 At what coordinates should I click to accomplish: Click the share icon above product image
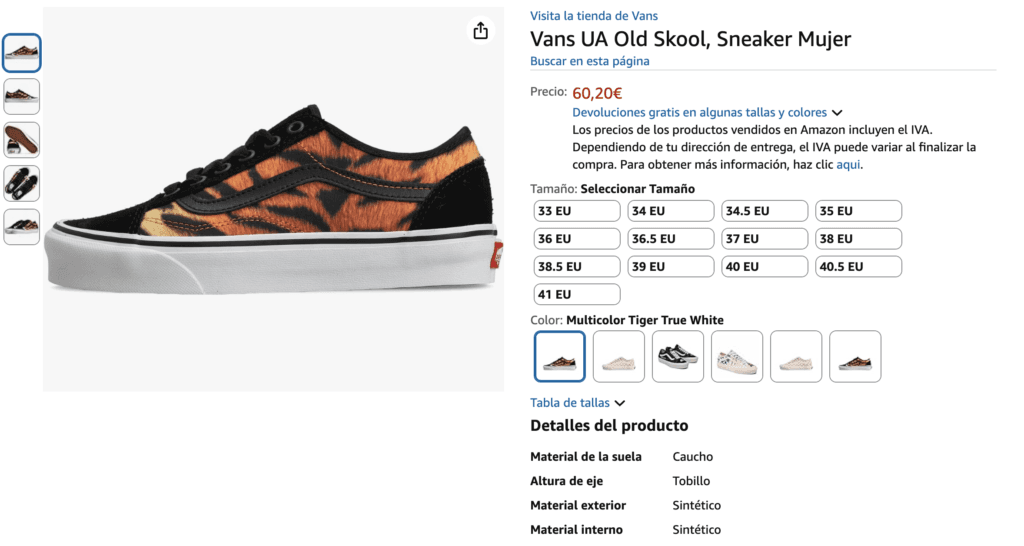pyautogui.click(x=480, y=31)
